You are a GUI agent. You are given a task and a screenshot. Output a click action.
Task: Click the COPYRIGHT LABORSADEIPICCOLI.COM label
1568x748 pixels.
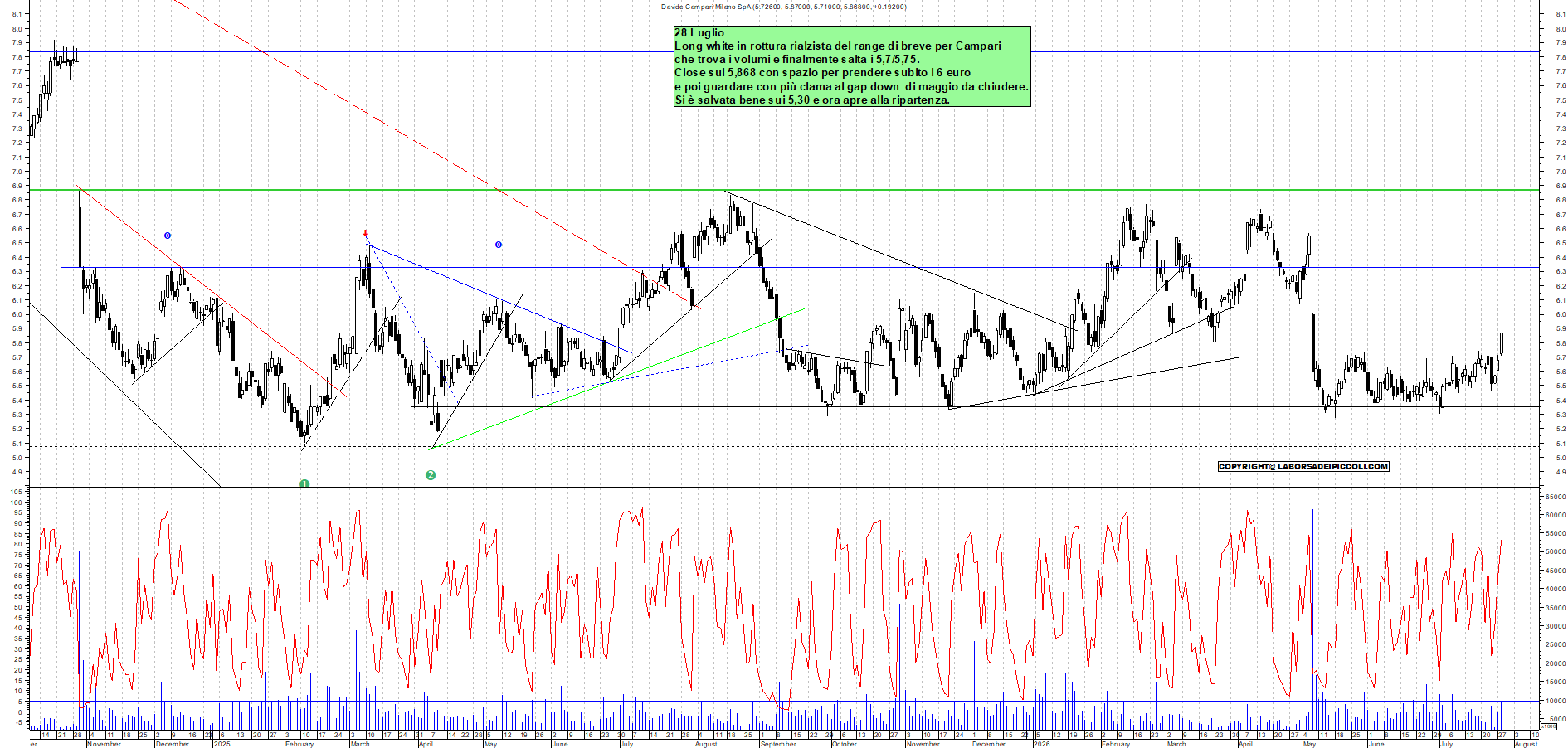[x=1303, y=466]
